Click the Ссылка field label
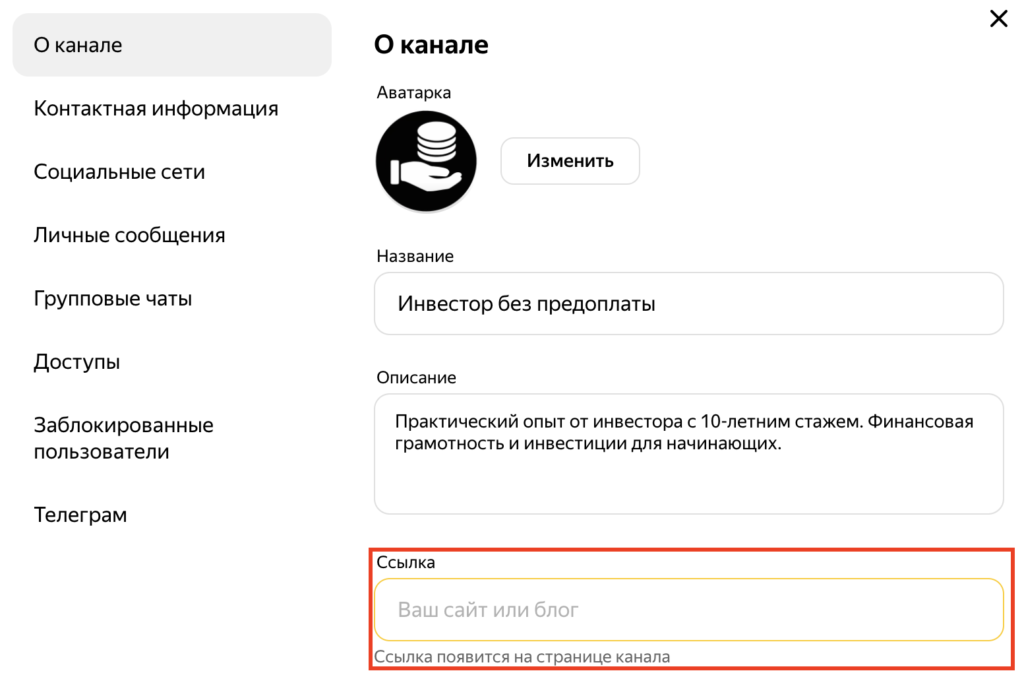Viewport: 1024px width, 673px height. tap(405, 562)
